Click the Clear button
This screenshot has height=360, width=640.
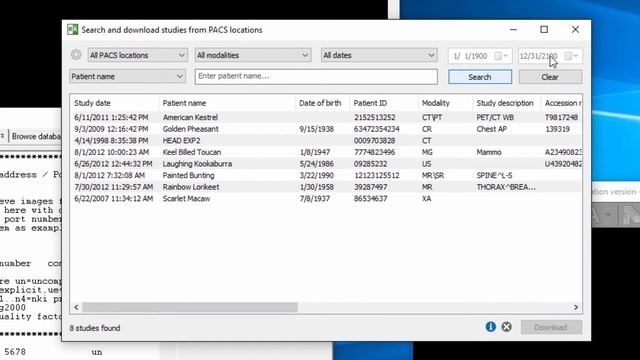point(550,77)
